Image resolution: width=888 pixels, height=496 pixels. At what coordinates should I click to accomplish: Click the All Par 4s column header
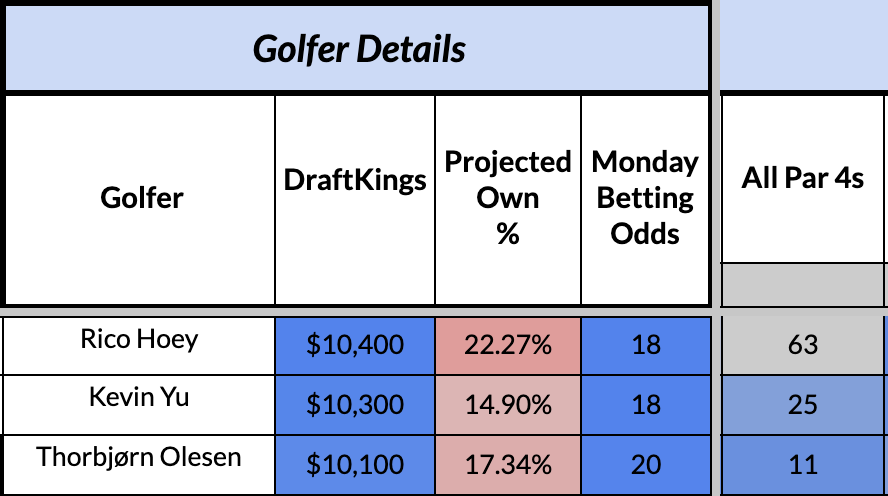[x=802, y=180]
